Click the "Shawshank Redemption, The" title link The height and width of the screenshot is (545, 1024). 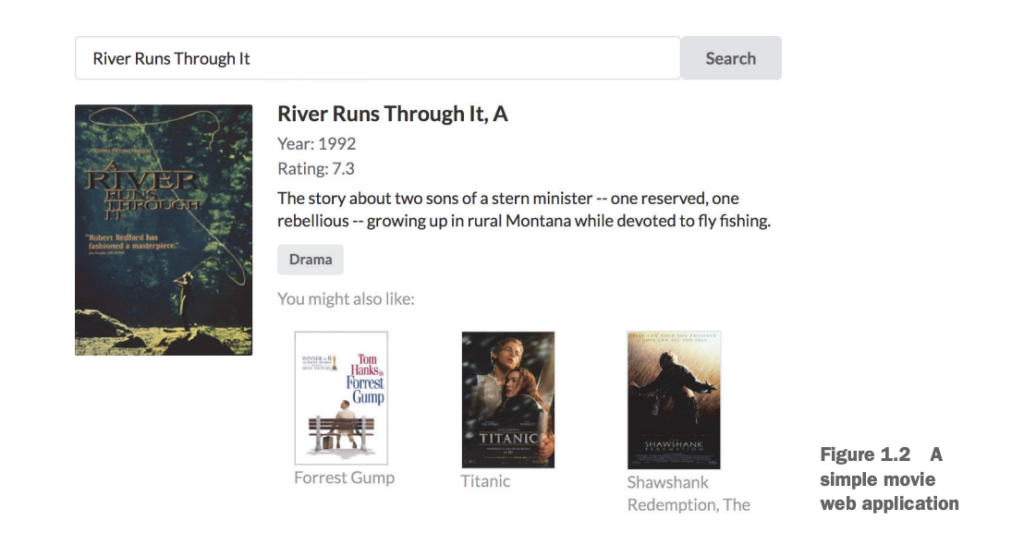688,493
